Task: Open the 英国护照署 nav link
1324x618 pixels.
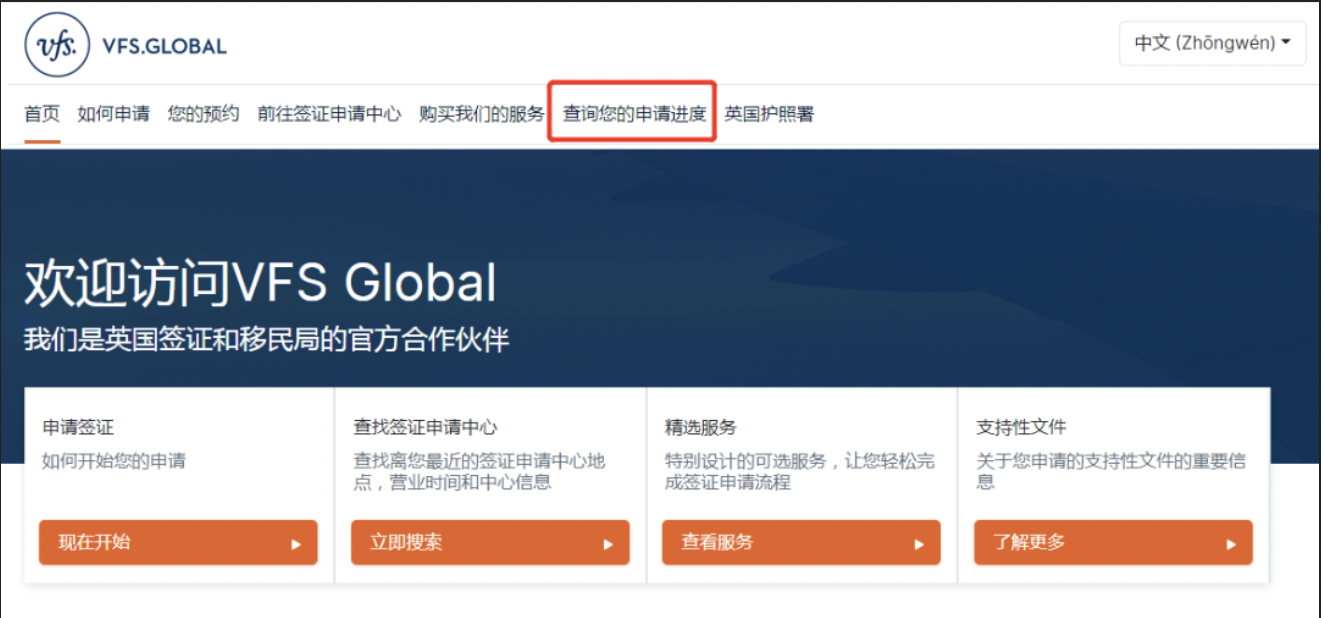Action: click(769, 114)
